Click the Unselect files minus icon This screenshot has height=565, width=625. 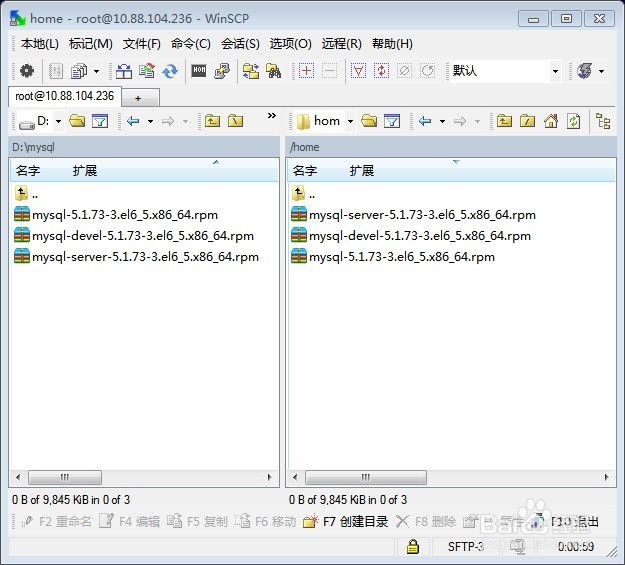coord(329,71)
